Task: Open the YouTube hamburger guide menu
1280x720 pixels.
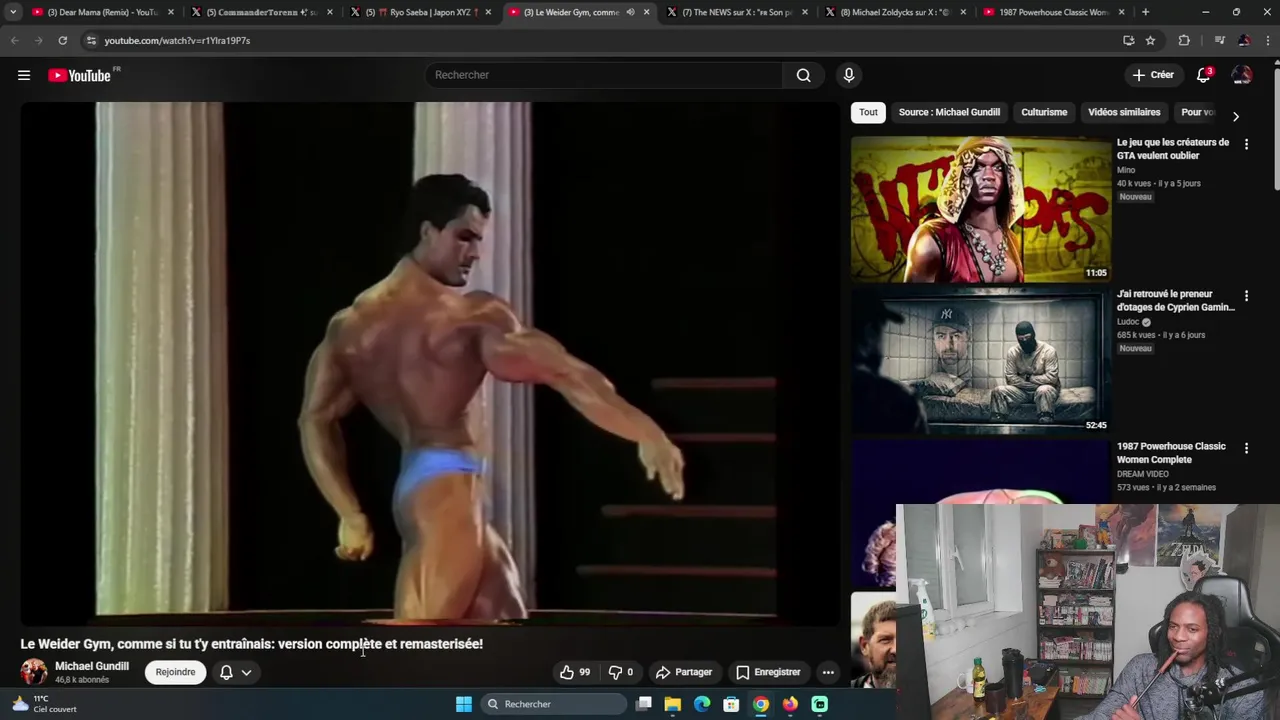Action: click(x=24, y=75)
